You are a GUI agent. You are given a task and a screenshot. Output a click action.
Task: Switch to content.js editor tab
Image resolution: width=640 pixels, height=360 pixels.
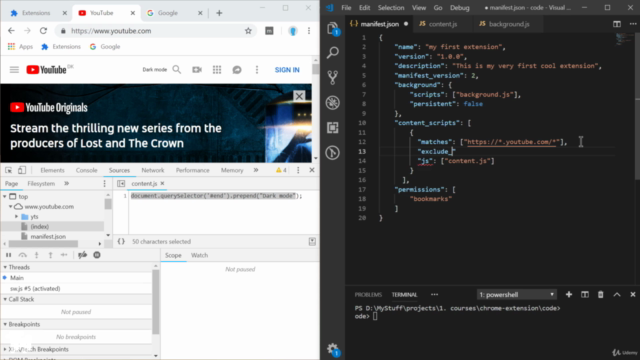[x=443, y=24]
